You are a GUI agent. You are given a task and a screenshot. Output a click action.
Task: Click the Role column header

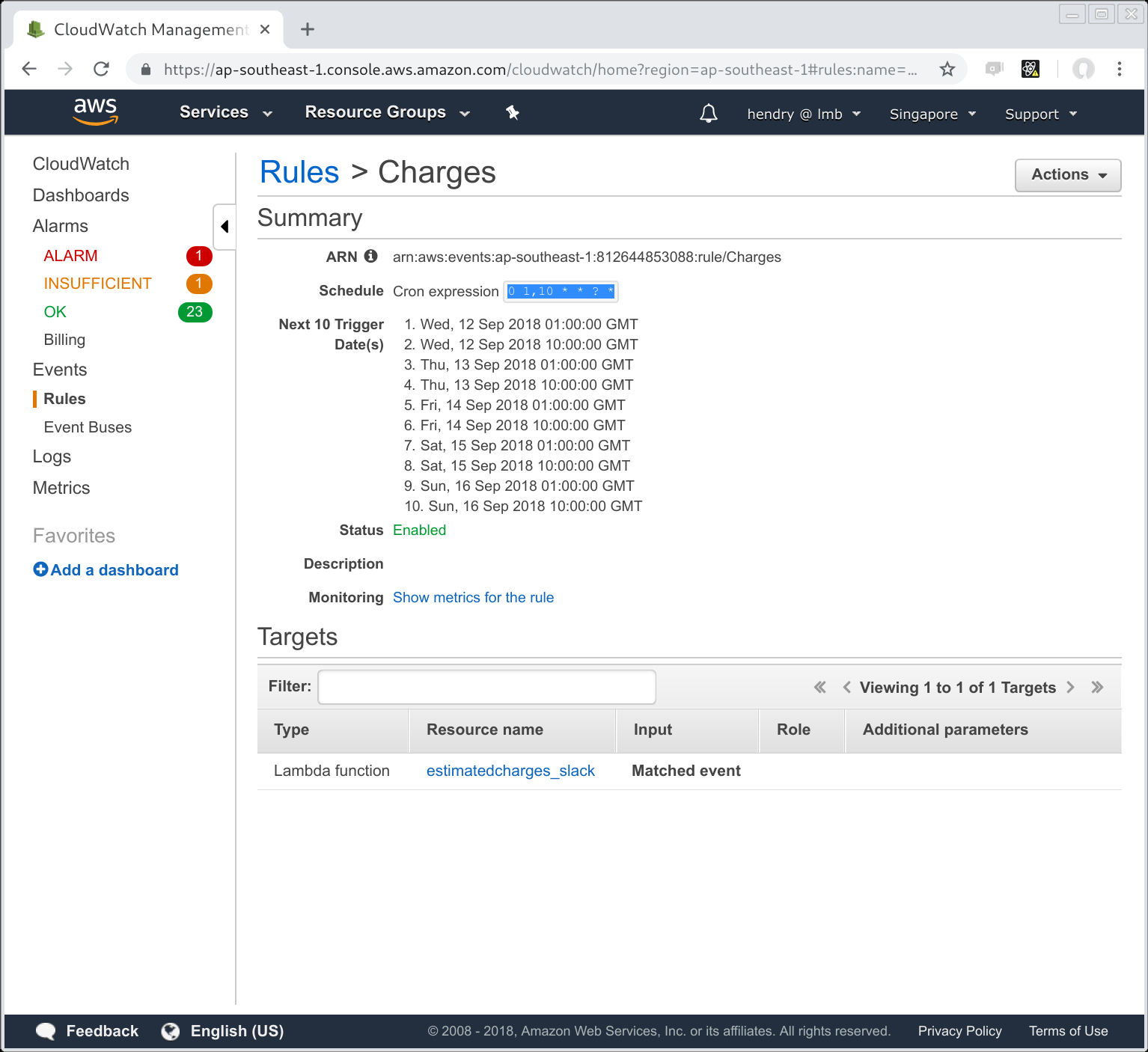[802, 730]
